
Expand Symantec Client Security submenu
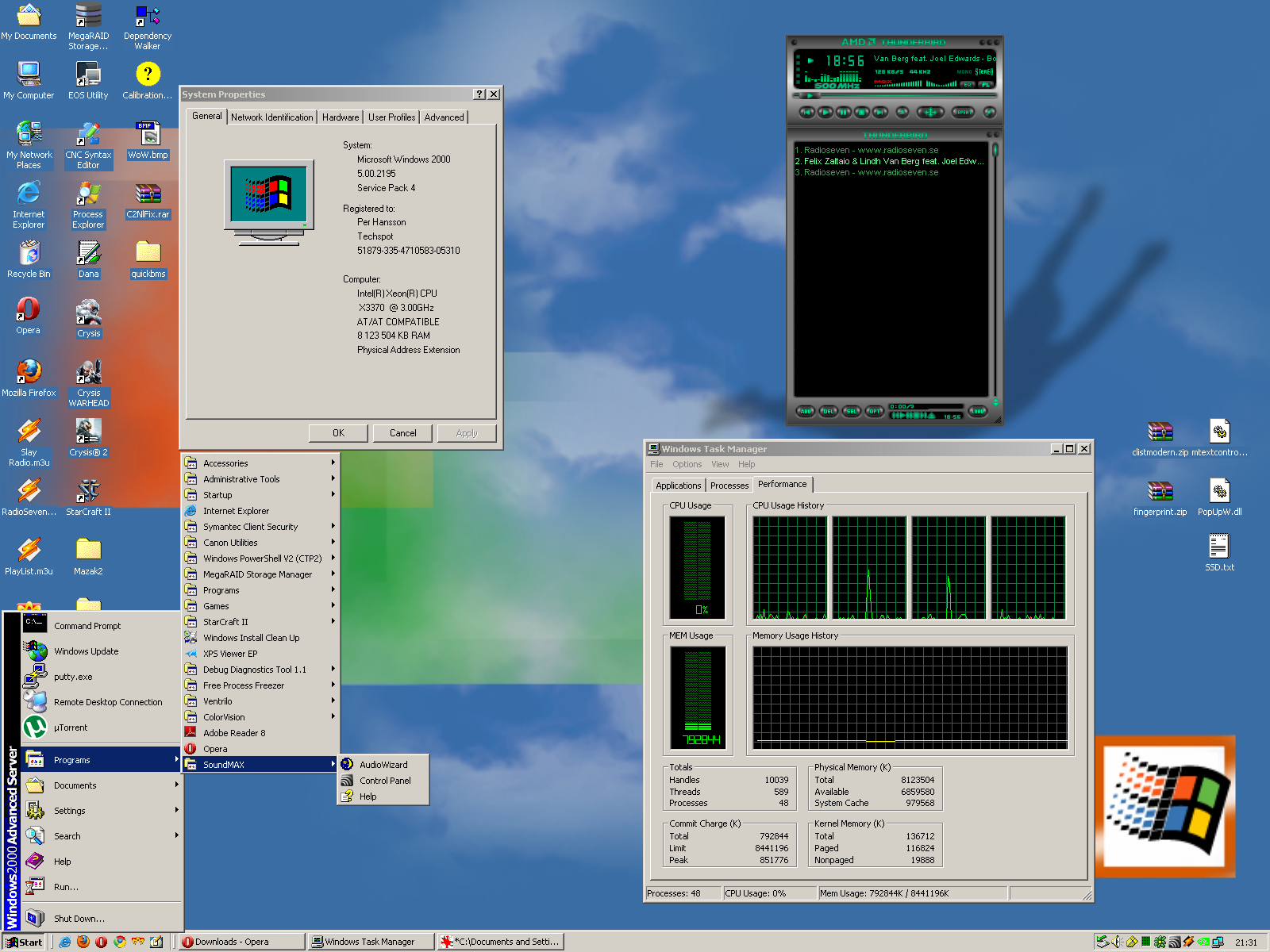pos(261,527)
